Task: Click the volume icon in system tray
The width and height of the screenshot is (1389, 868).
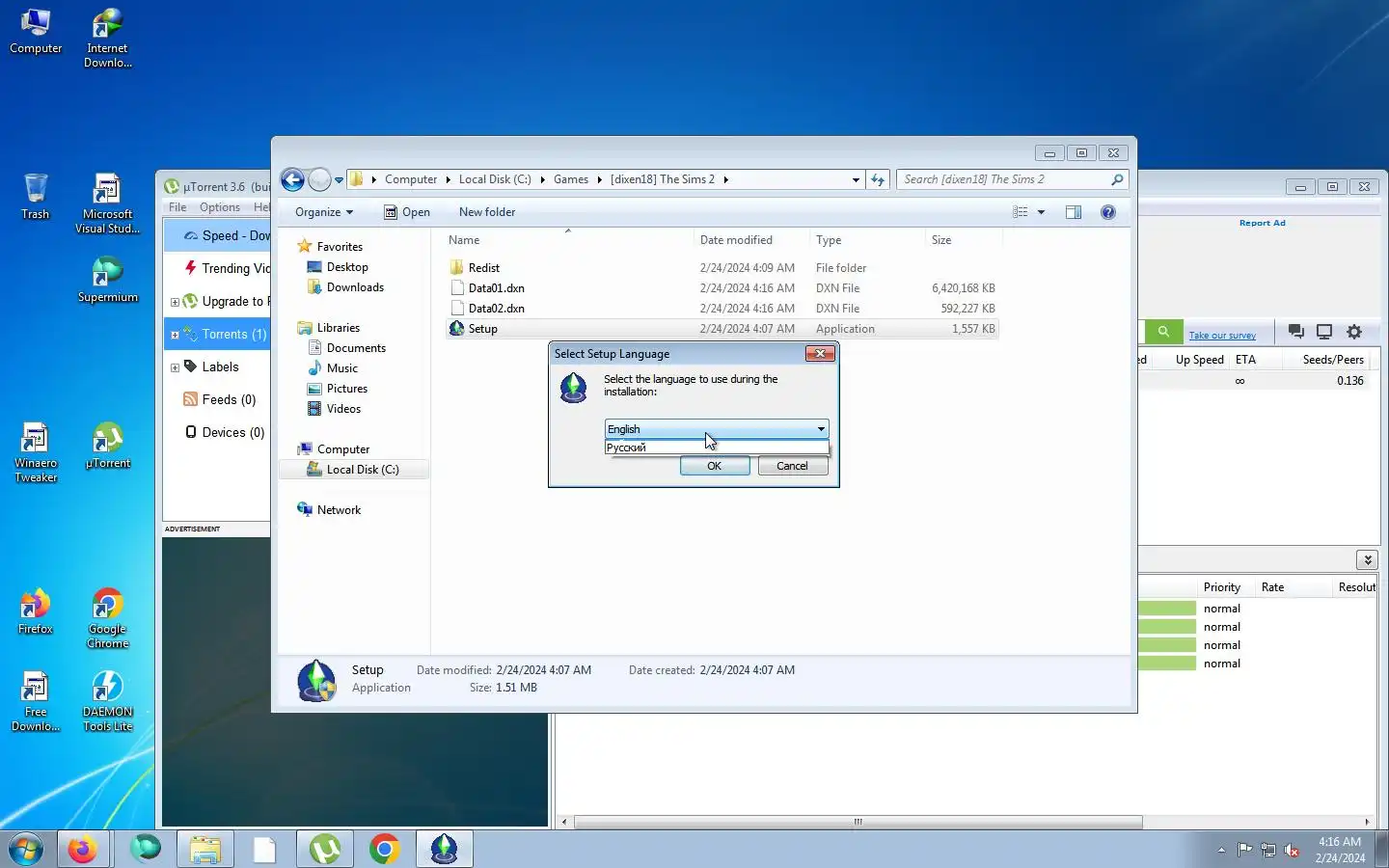Action: [x=1292, y=850]
